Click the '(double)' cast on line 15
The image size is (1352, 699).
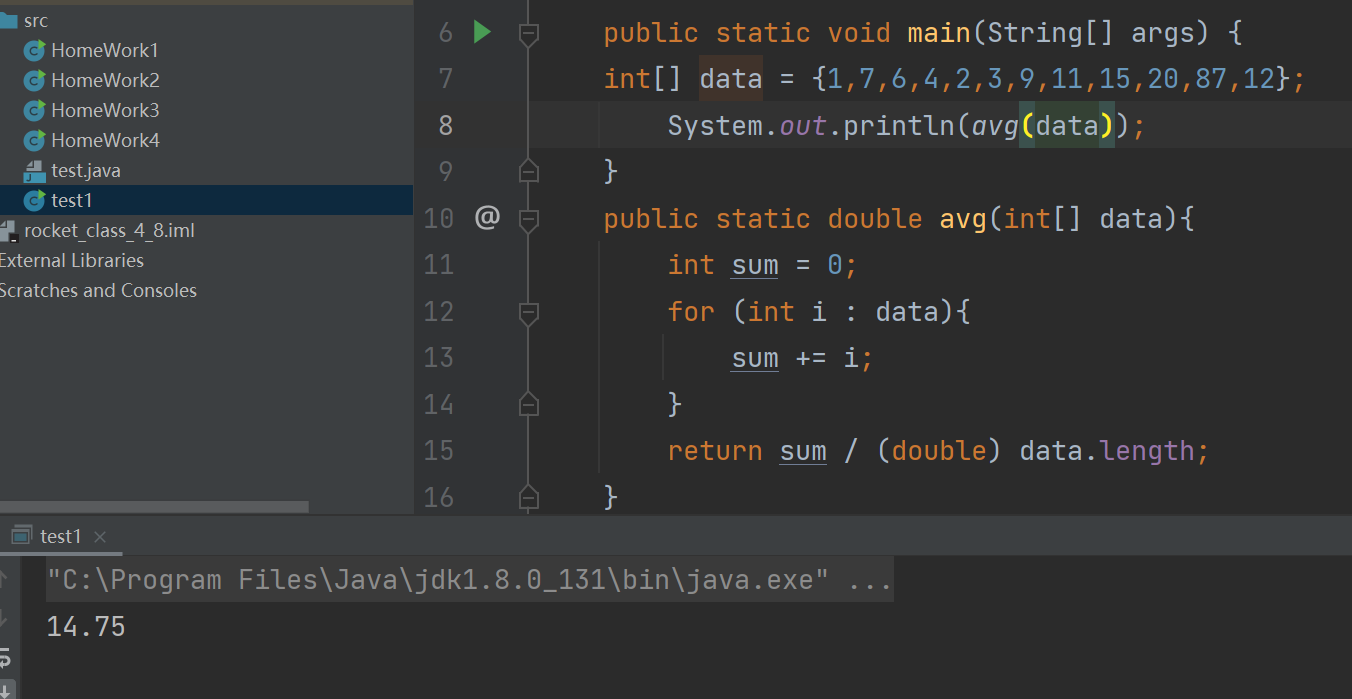[939, 451]
